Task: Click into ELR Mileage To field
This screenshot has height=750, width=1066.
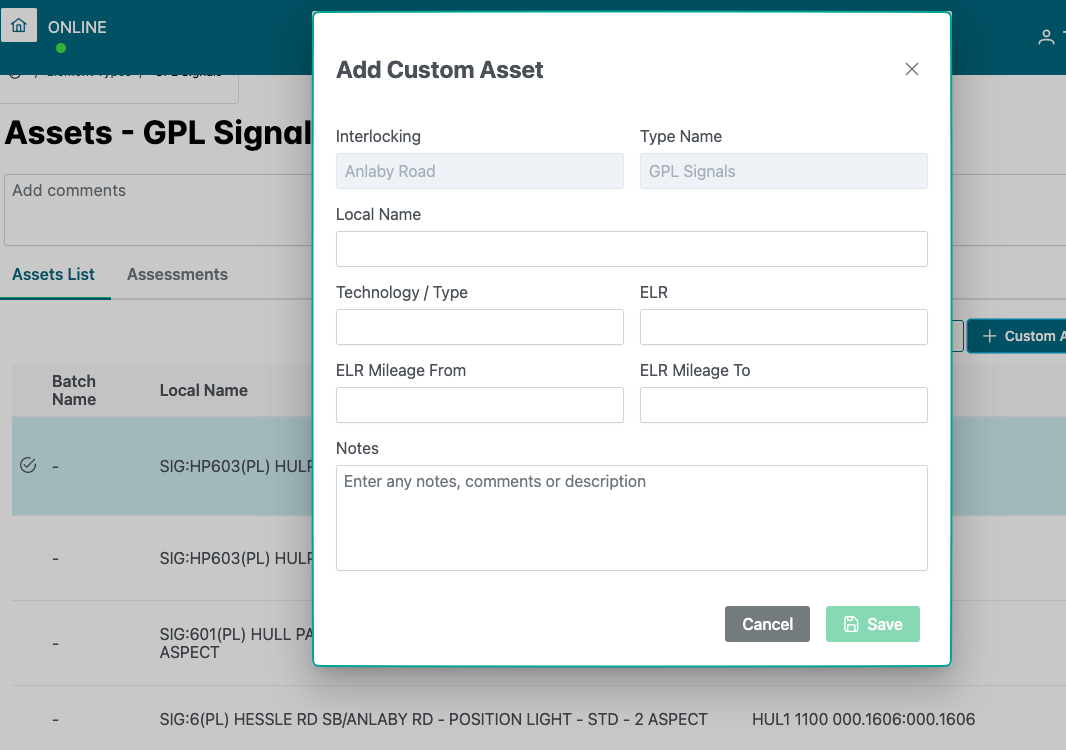Action: [x=783, y=405]
